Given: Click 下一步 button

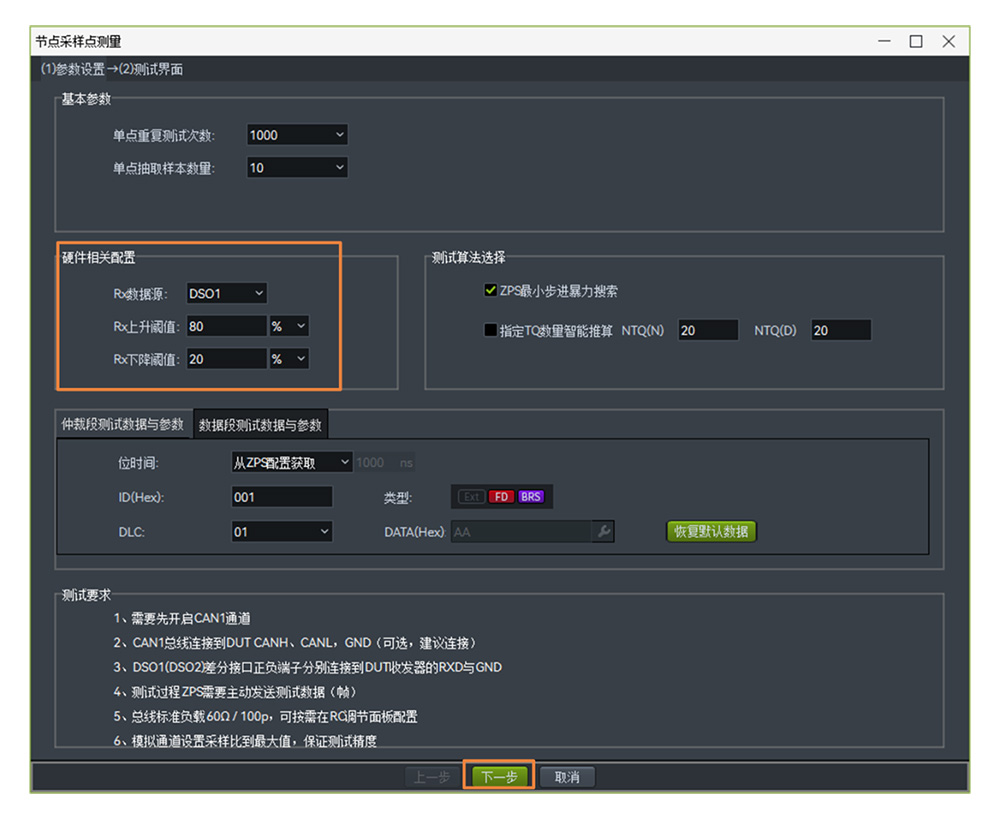Looking at the screenshot, I should tap(499, 777).
